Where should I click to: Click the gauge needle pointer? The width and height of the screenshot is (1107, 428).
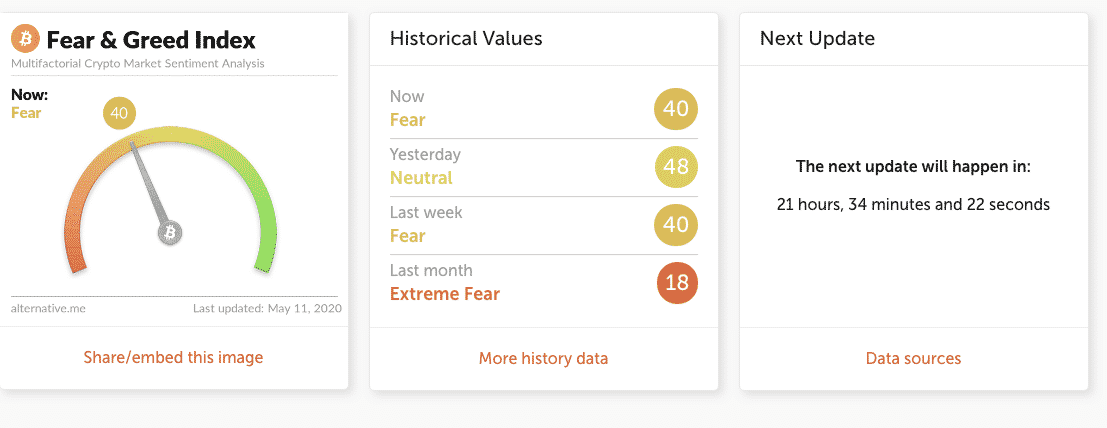(148, 182)
